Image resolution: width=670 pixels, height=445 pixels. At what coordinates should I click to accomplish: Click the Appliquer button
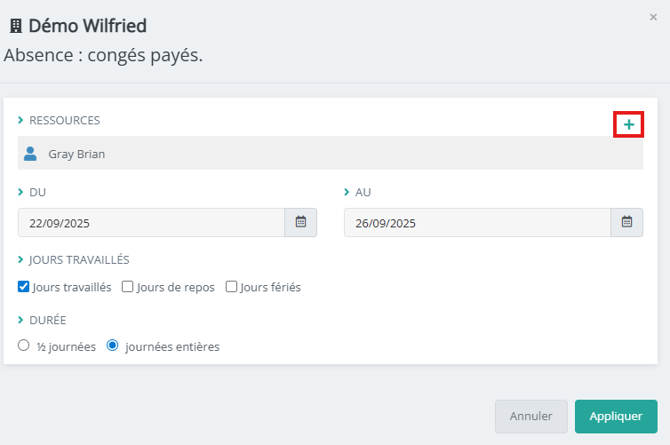[615, 416]
